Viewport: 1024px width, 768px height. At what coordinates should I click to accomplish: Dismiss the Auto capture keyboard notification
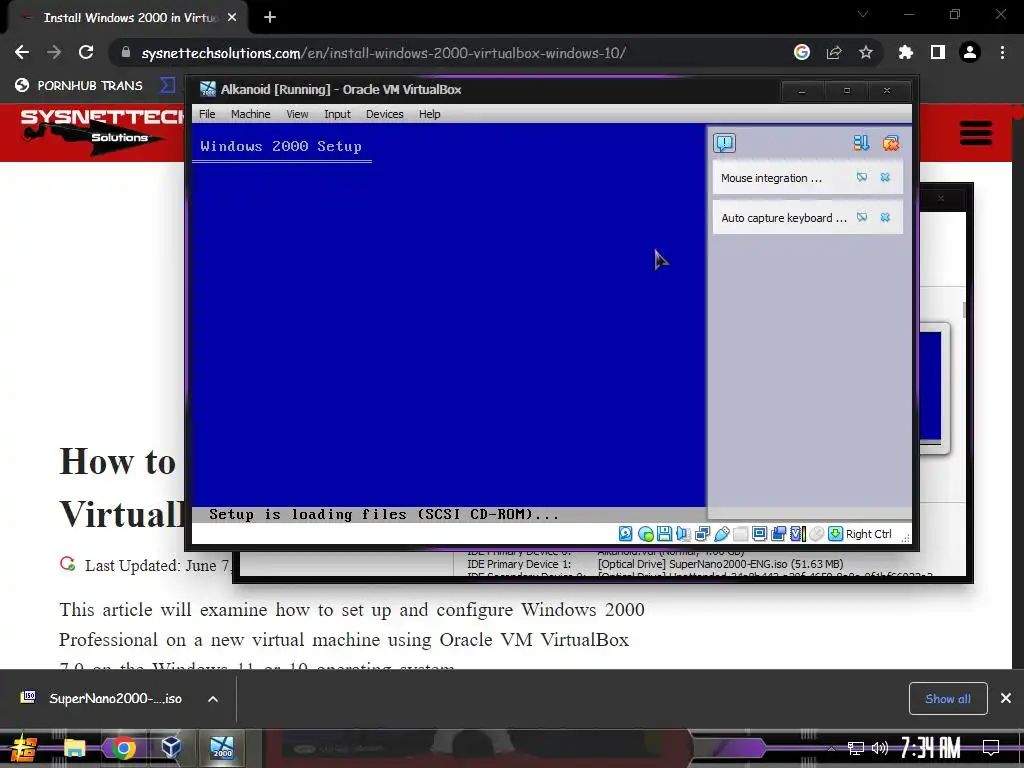(886, 217)
